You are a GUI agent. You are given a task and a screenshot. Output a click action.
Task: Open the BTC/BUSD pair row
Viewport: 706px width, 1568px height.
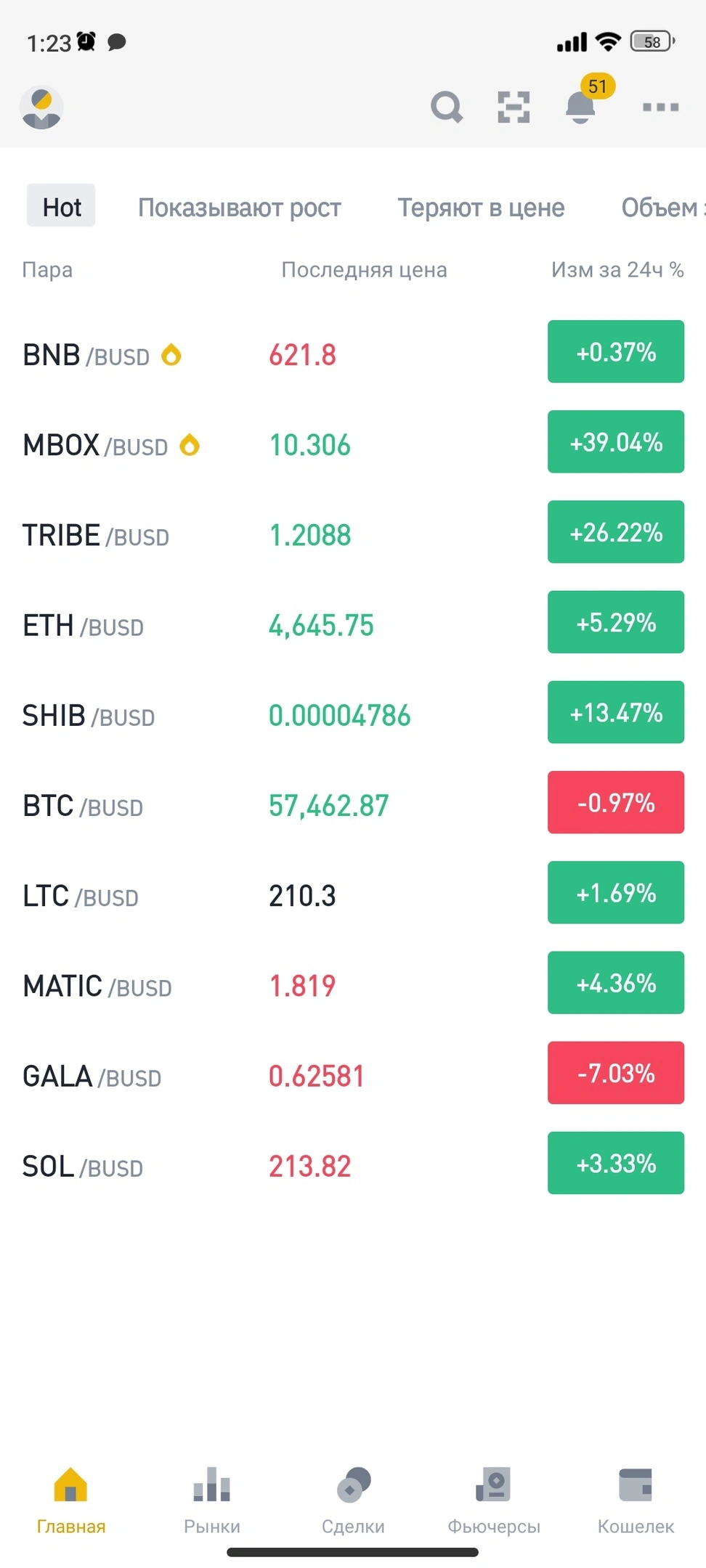click(353, 804)
